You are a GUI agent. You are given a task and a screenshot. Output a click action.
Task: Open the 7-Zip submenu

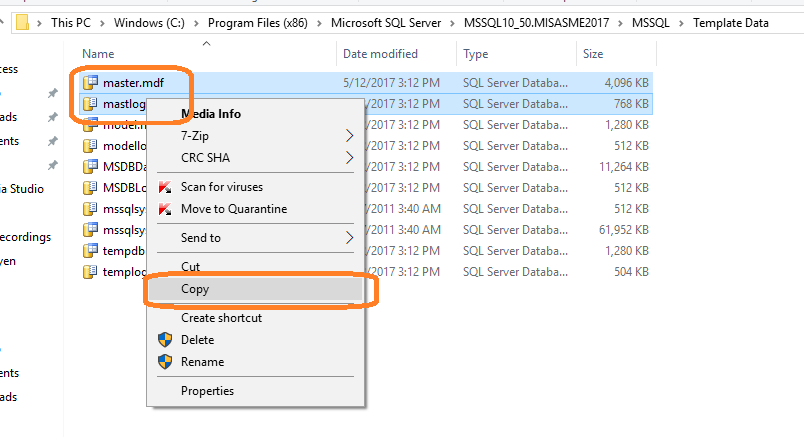pyautogui.click(x=255, y=136)
